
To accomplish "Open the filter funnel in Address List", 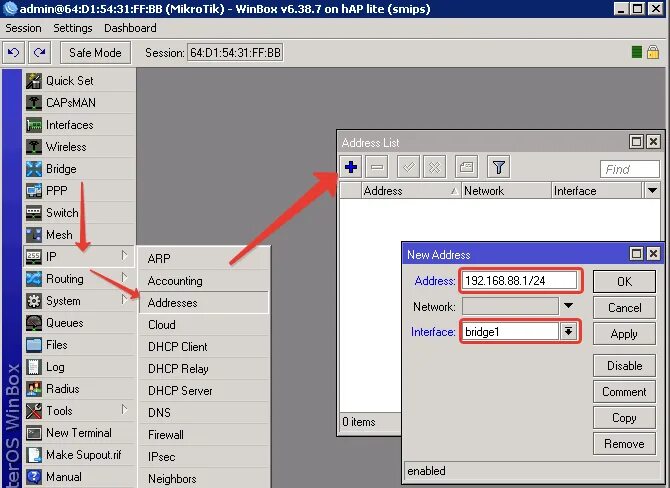I will click(x=499, y=167).
